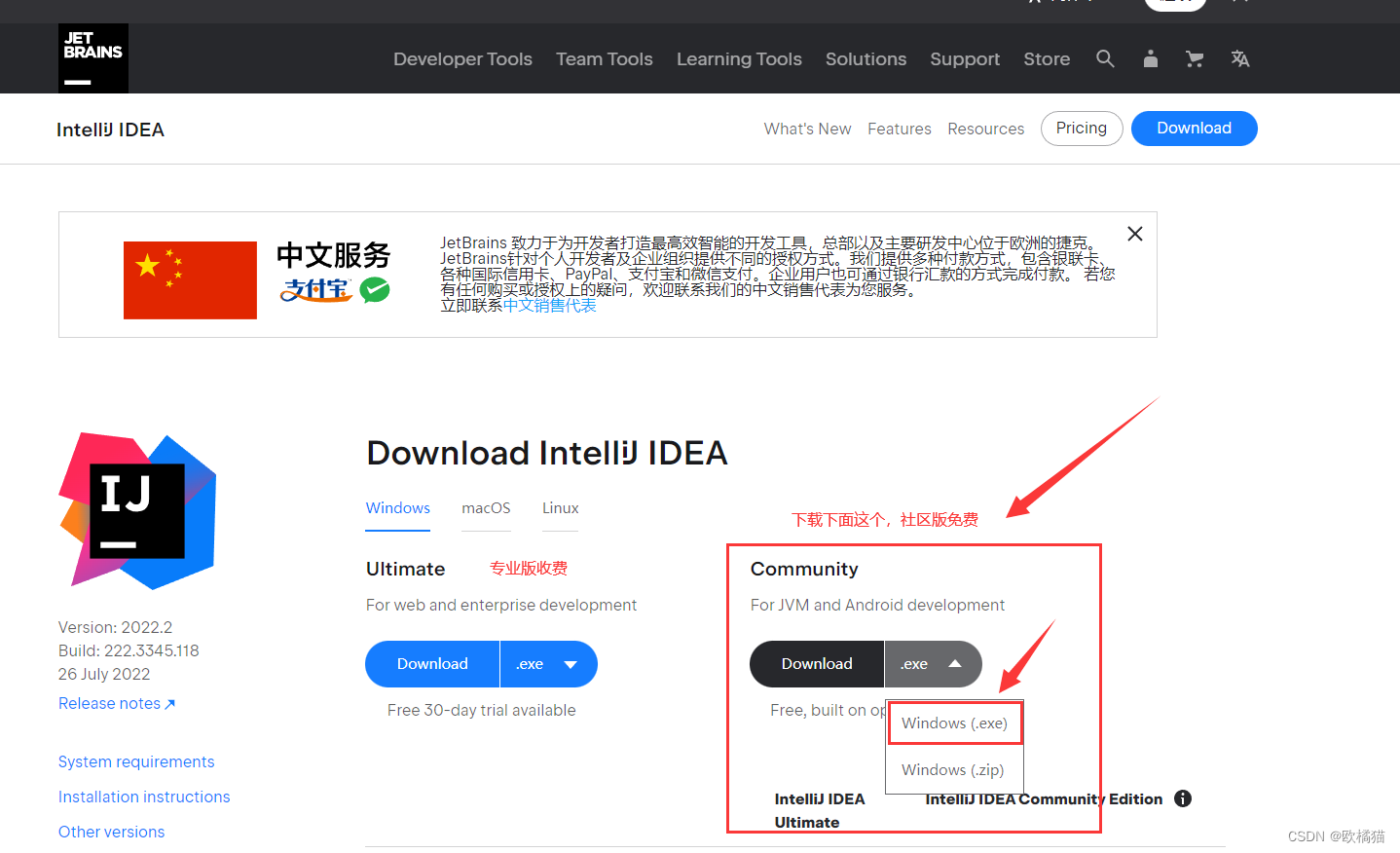
Task: Go to the Store
Action: [1047, 59]
